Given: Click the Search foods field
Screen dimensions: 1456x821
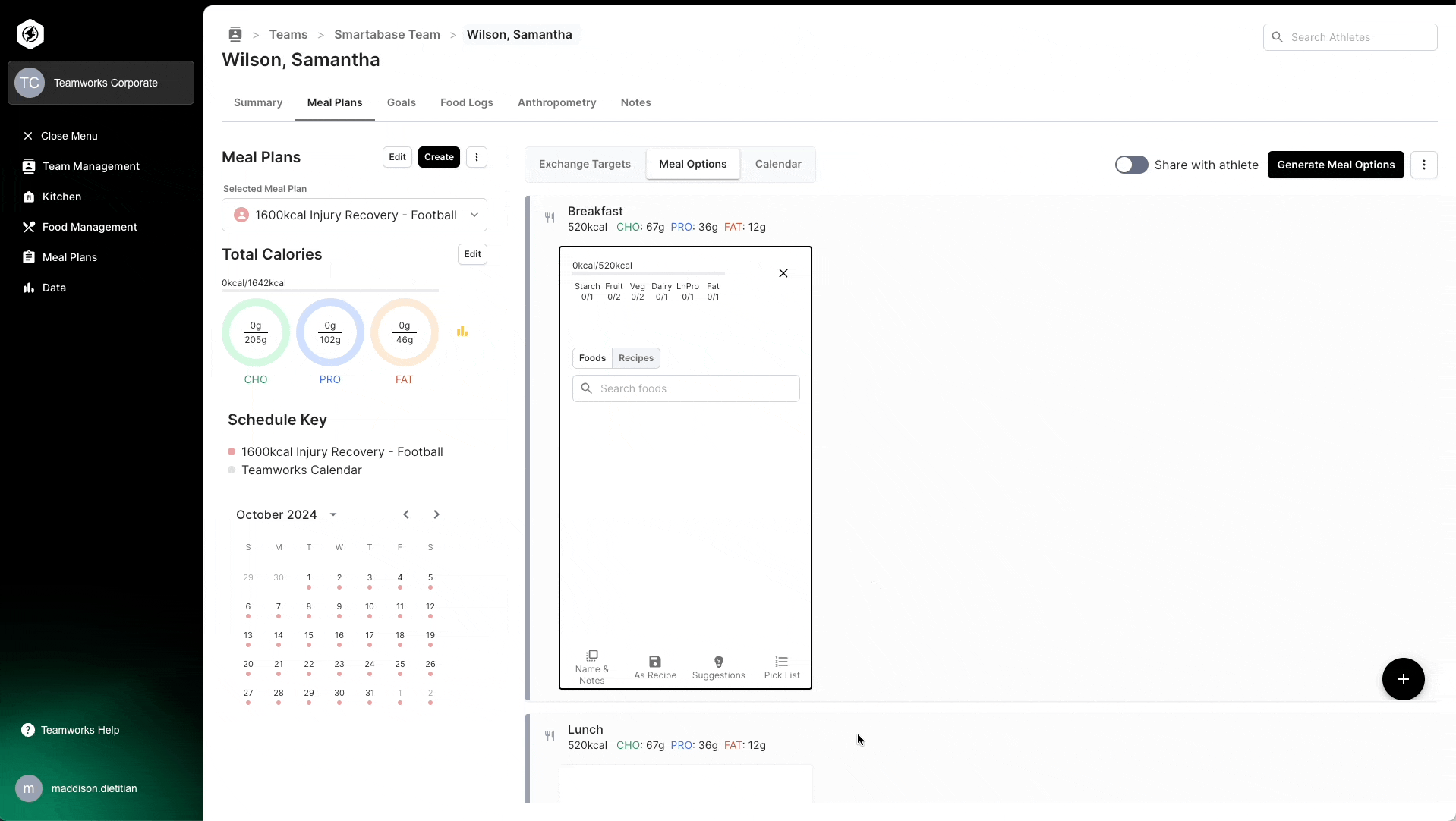Looking at the screenshot, I should tap(686, 388).
